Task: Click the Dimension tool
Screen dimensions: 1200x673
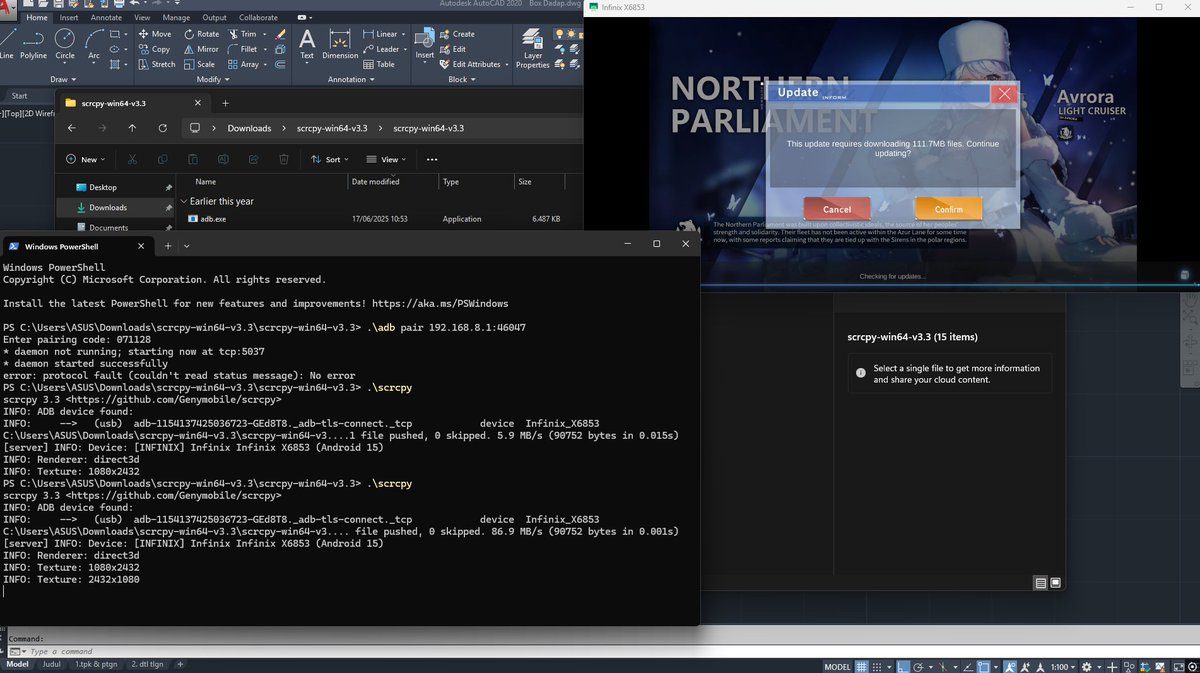Action: (x=340, y=44)
